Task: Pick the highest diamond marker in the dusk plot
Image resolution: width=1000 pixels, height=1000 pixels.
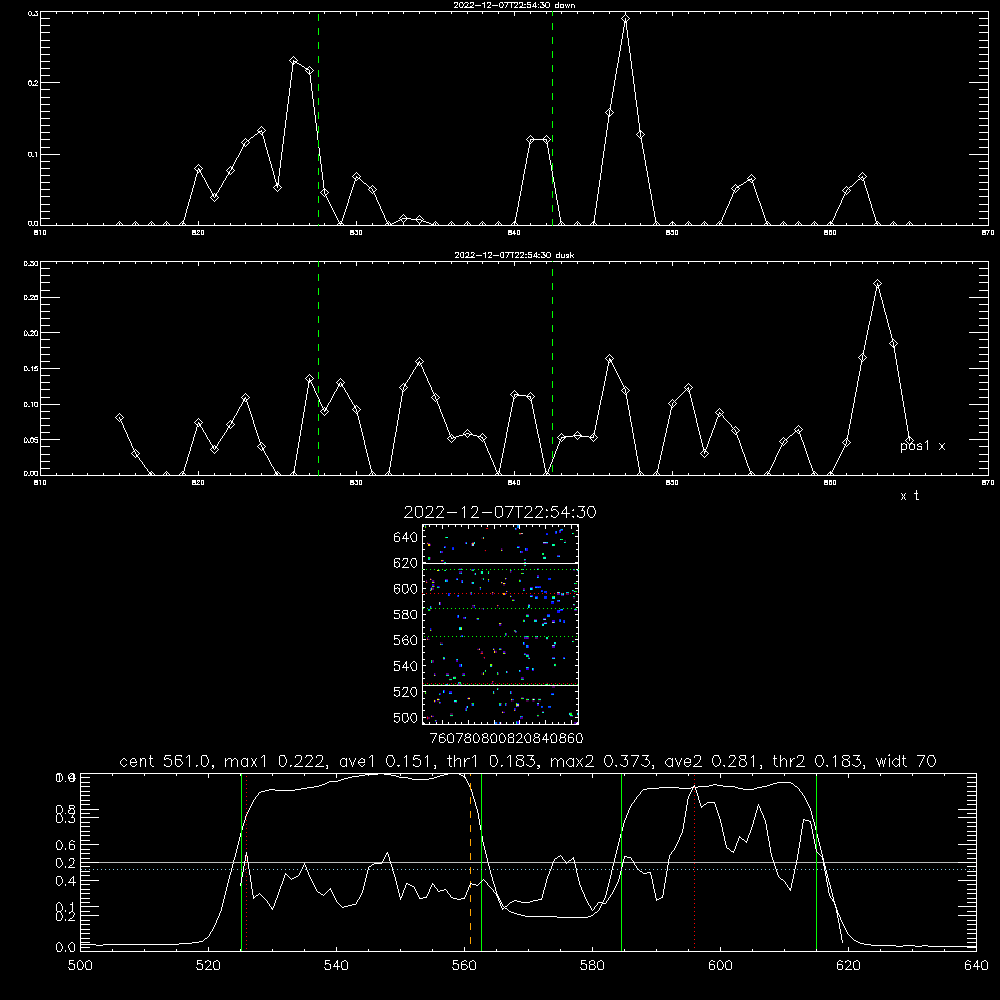Action: tap(878, 284)
